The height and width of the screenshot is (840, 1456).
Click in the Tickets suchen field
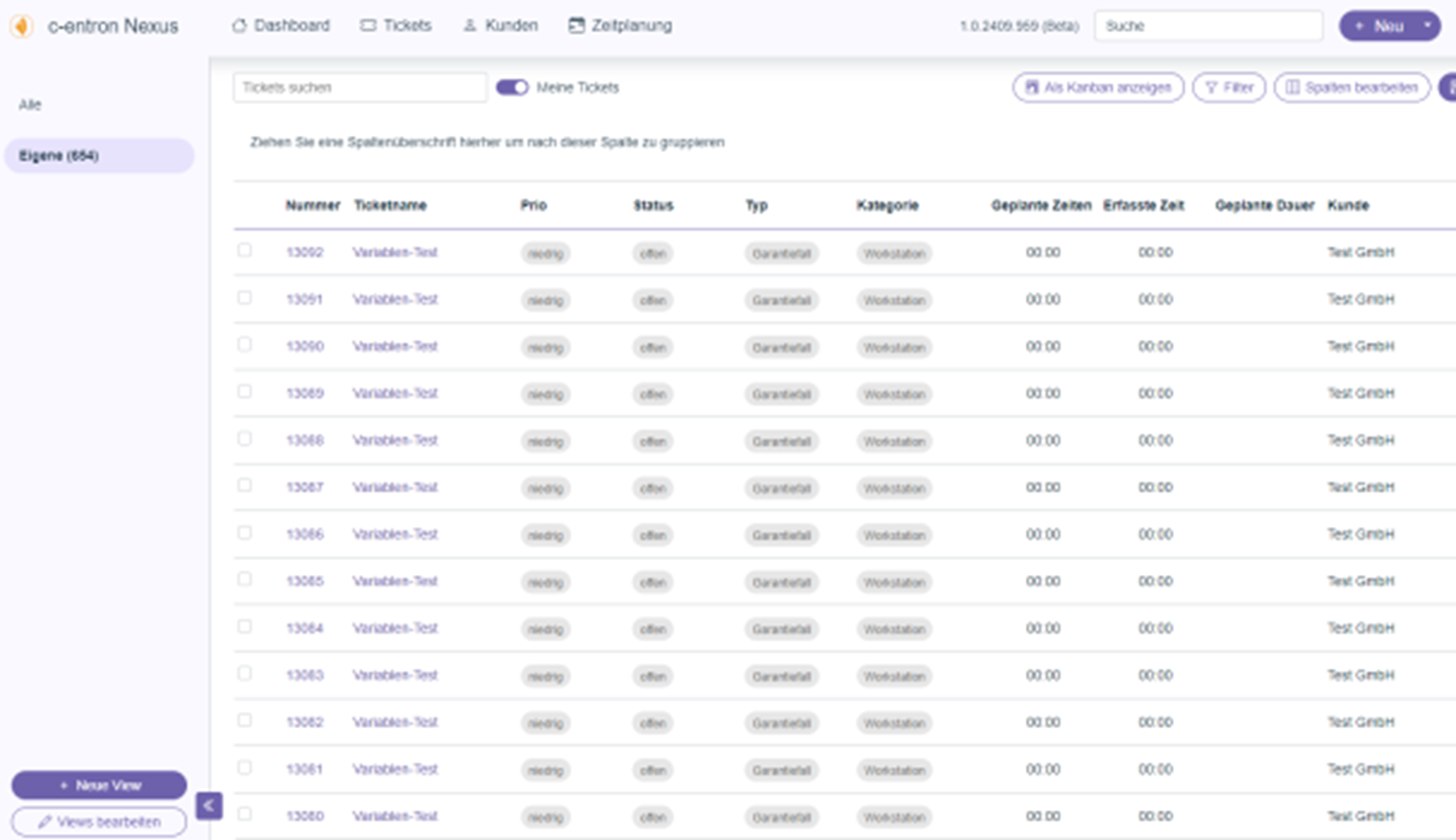pyautogui.click(x=359, y=88)
